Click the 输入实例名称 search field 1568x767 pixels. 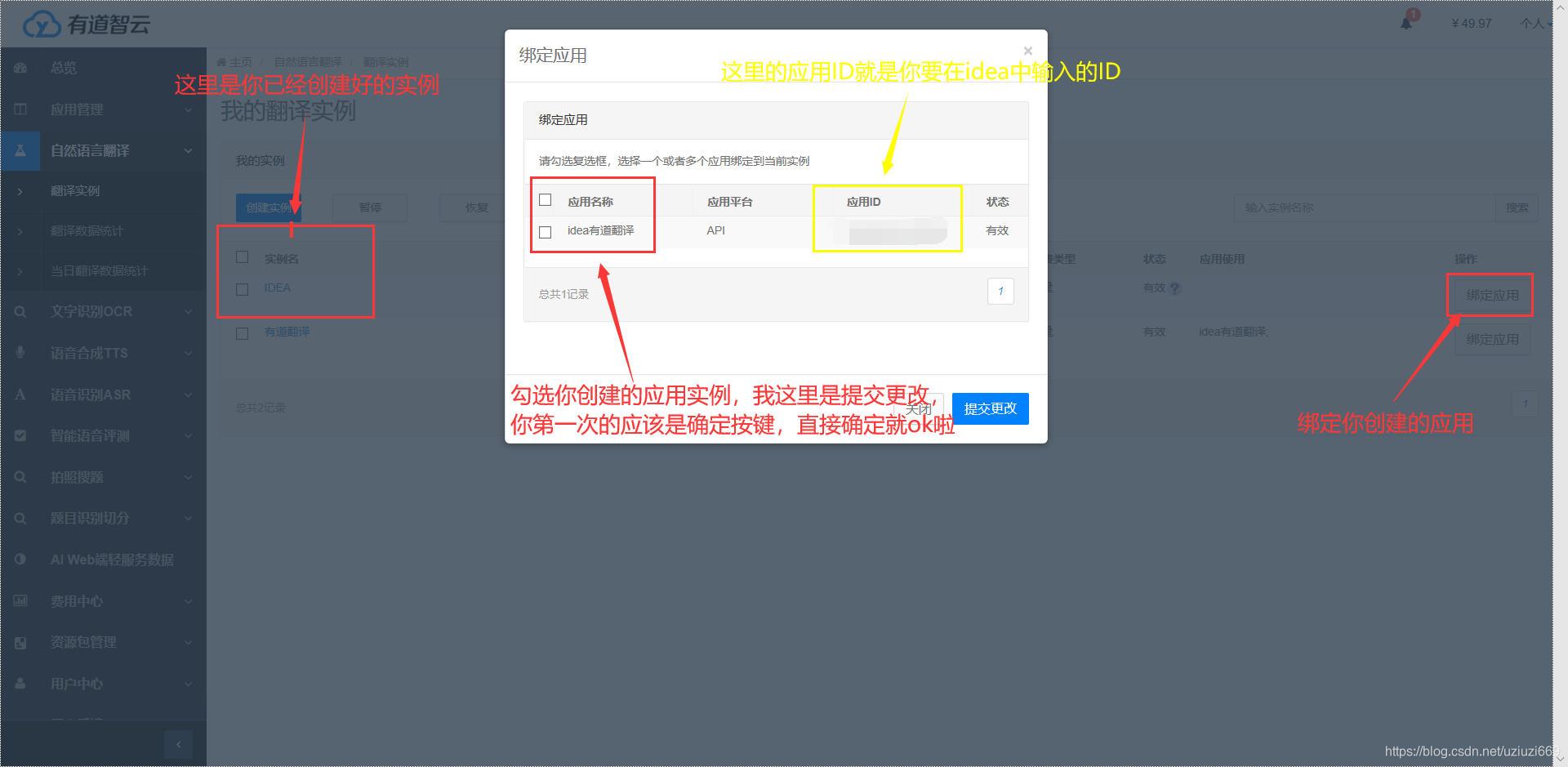pyautogui.click(x=1365, y=207)
